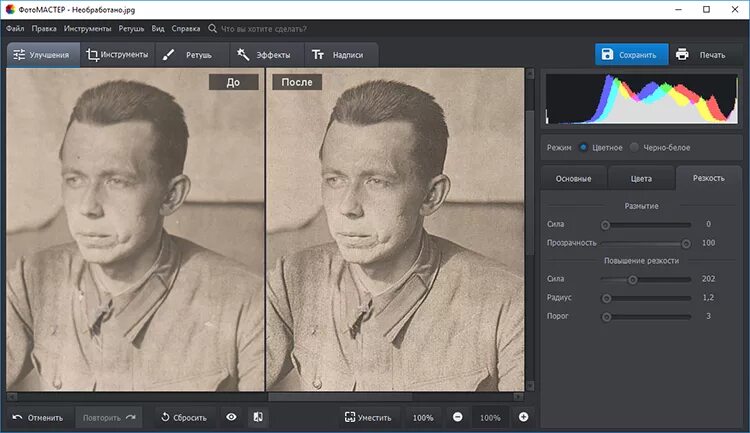Screen dimensions: 750x433
Task: Open the Файл menu
Action: (15, 29)
